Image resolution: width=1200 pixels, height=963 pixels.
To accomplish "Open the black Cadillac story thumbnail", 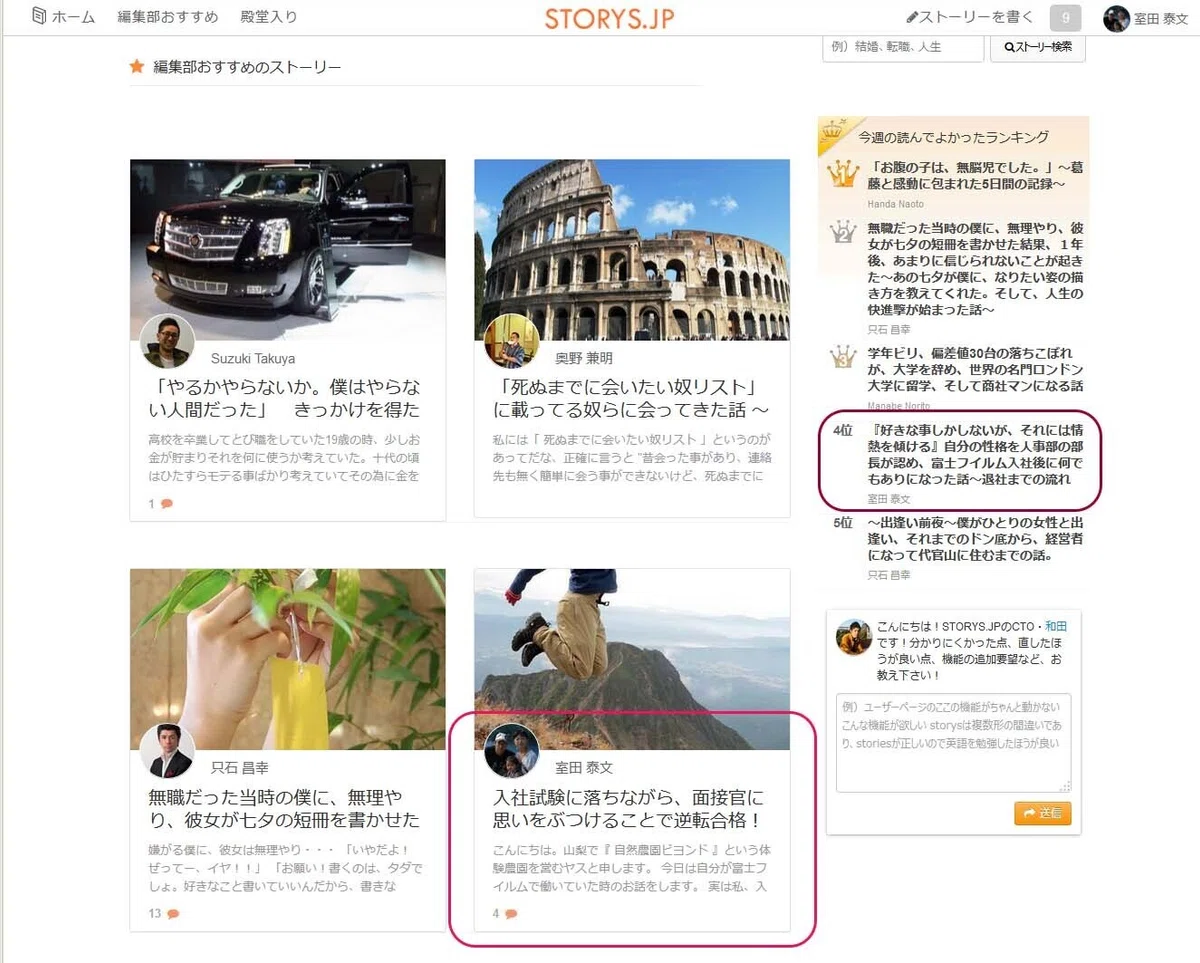I will coord(288,249).
